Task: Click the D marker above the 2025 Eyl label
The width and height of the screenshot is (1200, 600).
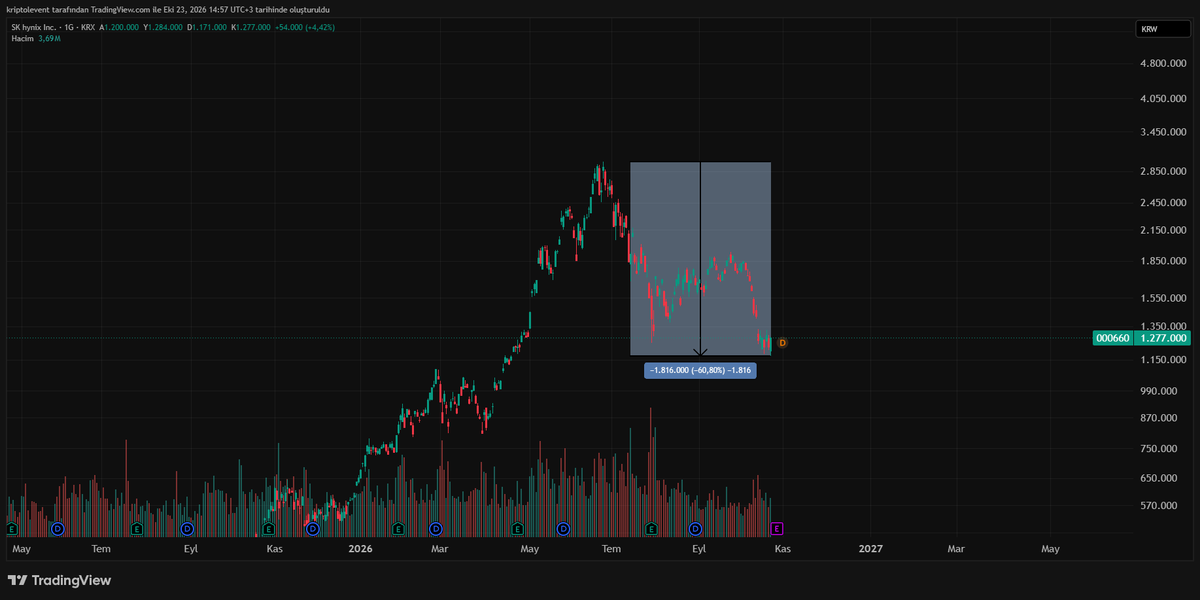Action: click(x=187, y=528)
